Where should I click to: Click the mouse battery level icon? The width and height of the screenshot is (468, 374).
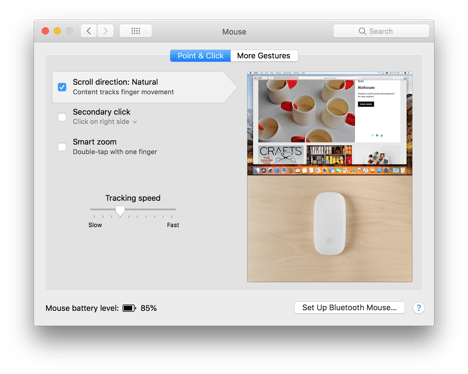[x=129, y=308]
